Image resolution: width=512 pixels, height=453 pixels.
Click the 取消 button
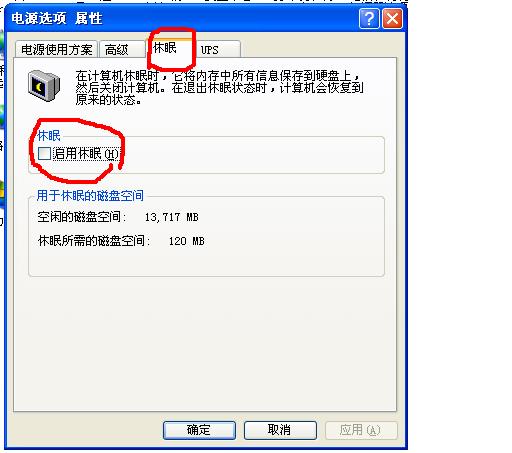[x=280, y=430]
